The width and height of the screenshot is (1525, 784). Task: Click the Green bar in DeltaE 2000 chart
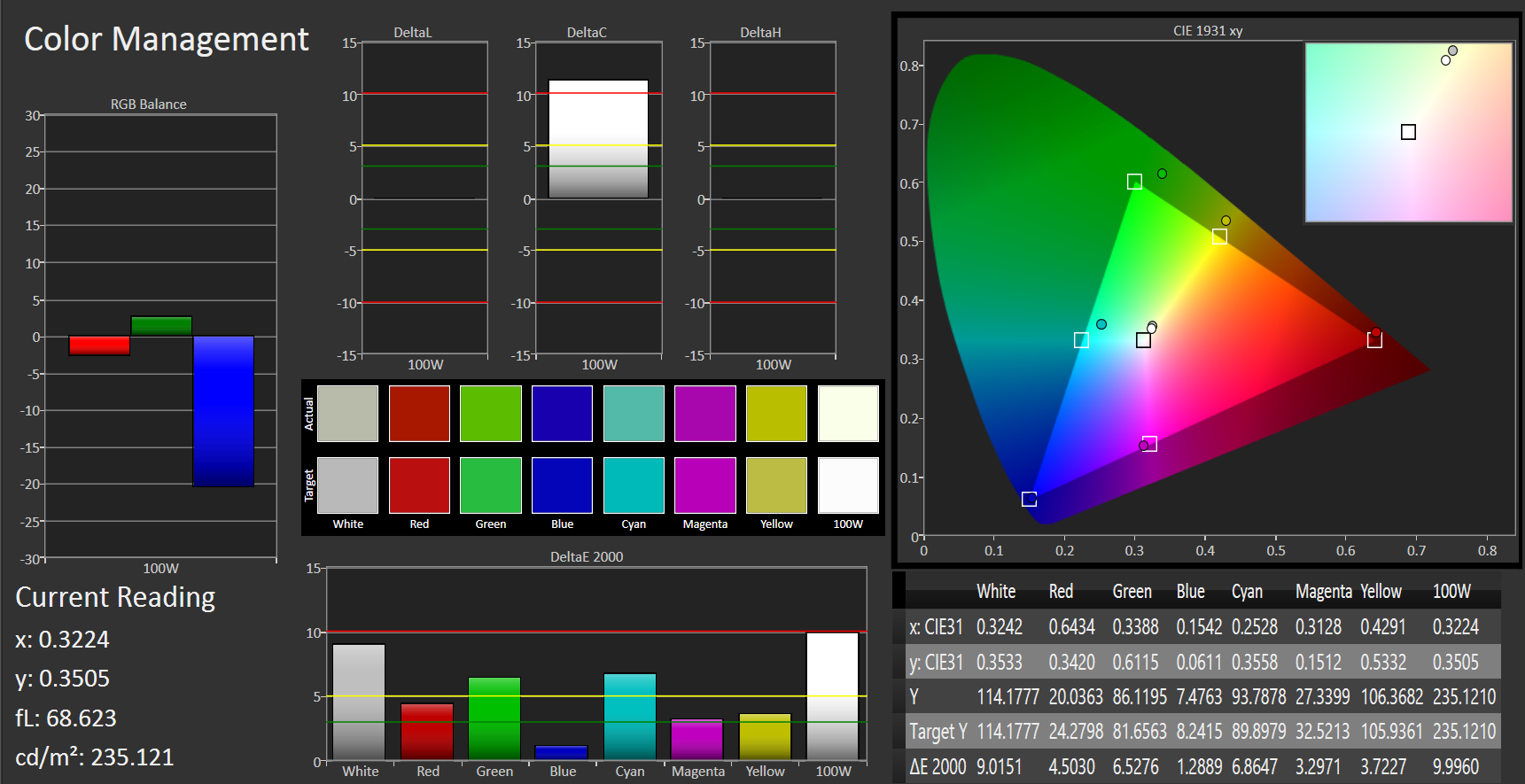tap(494, 718)
